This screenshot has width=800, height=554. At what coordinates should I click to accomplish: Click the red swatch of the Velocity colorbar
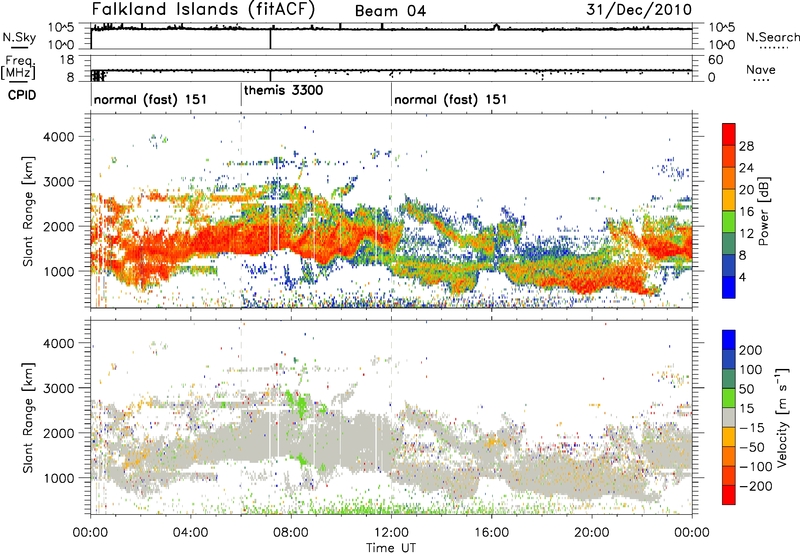click(x=729, y=495)
